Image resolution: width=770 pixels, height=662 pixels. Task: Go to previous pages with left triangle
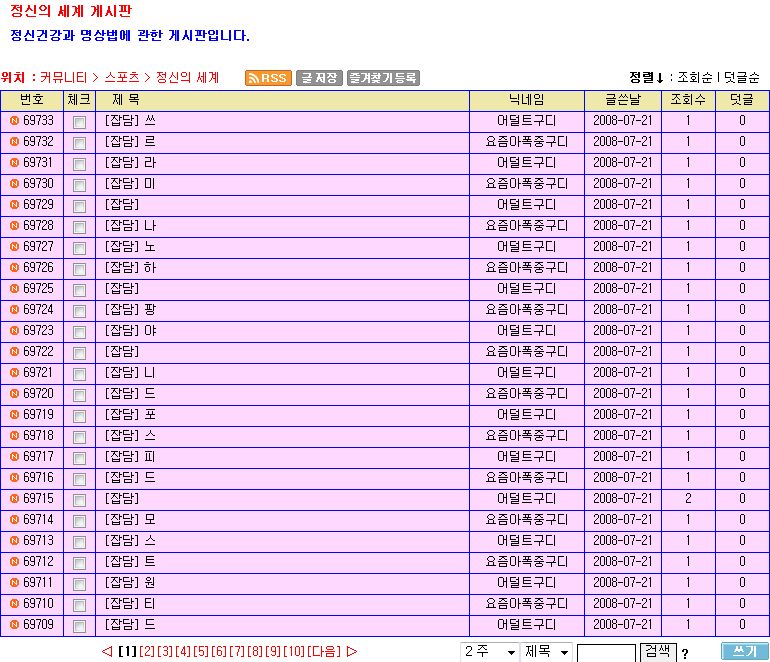click(x=107, y=652)
